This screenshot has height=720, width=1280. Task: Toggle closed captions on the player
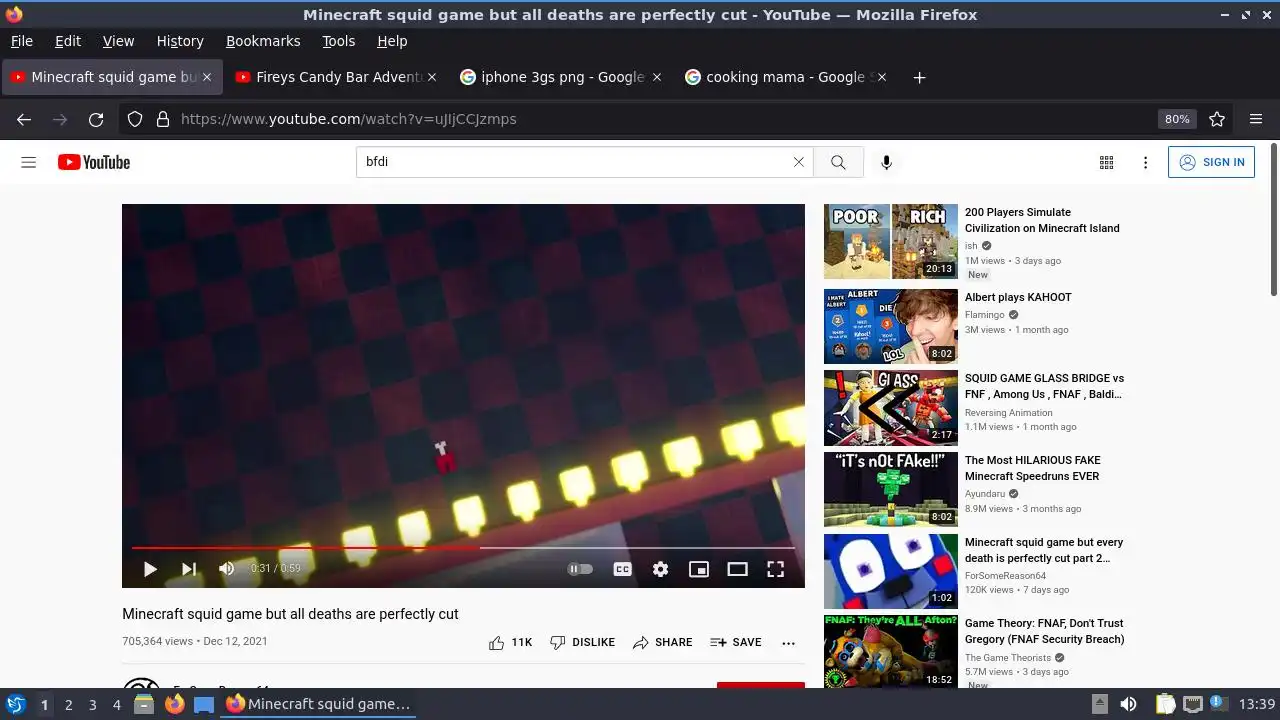tap(622, 569)
